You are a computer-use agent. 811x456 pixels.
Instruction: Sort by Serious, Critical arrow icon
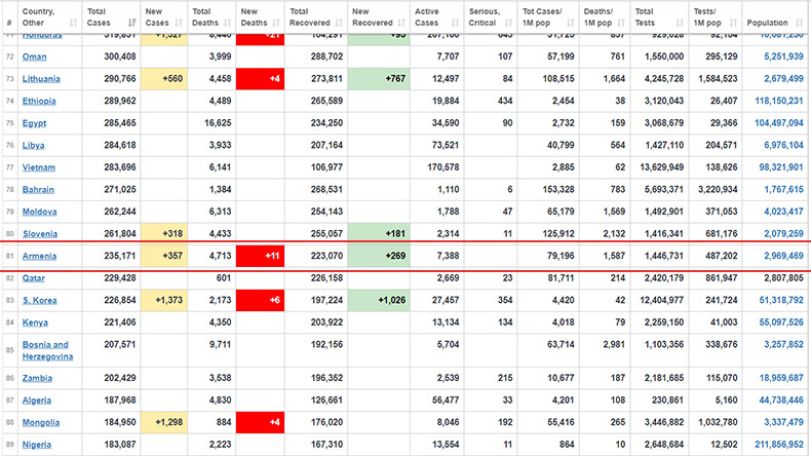click(508, 23)
